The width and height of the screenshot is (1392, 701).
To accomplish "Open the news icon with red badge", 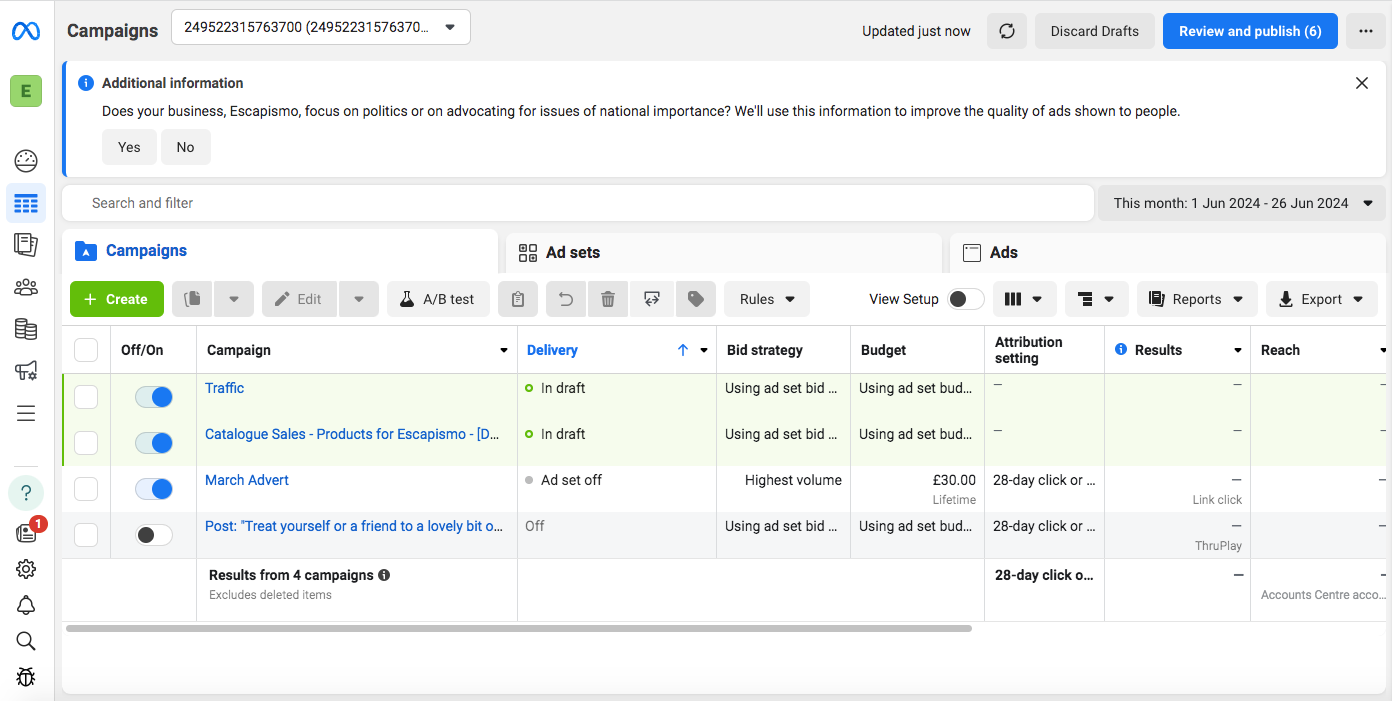I will (27, 533).
